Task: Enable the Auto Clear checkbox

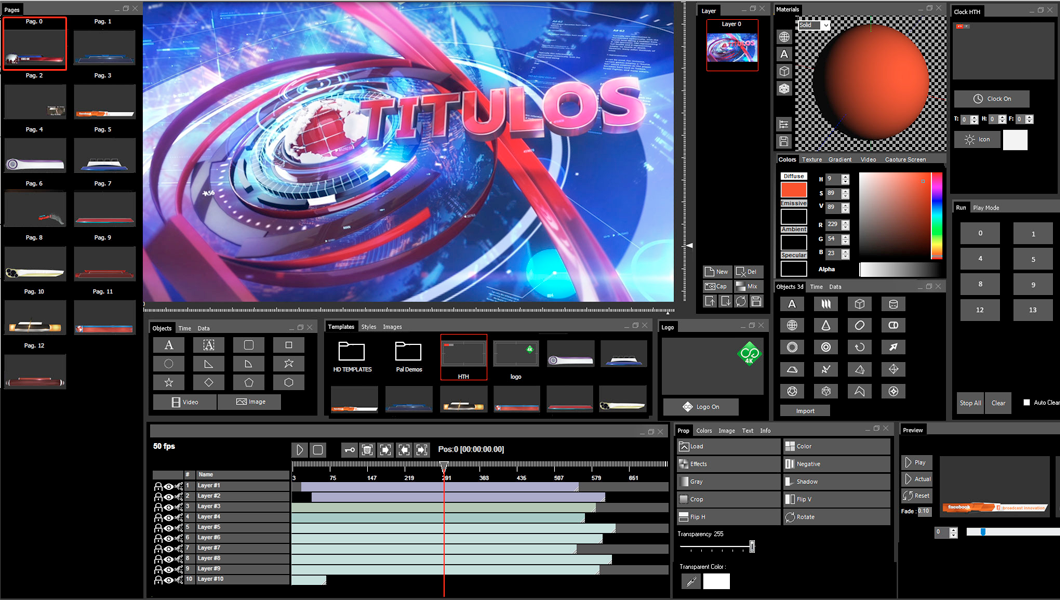Action: click(1026, 403)
